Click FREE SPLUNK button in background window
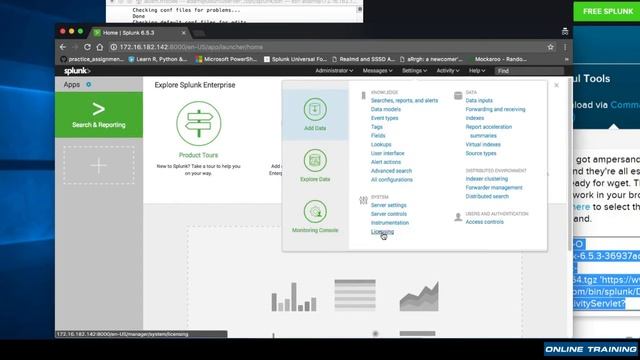The width and height of the screenshot is (640, 360). tap(607, 11)
